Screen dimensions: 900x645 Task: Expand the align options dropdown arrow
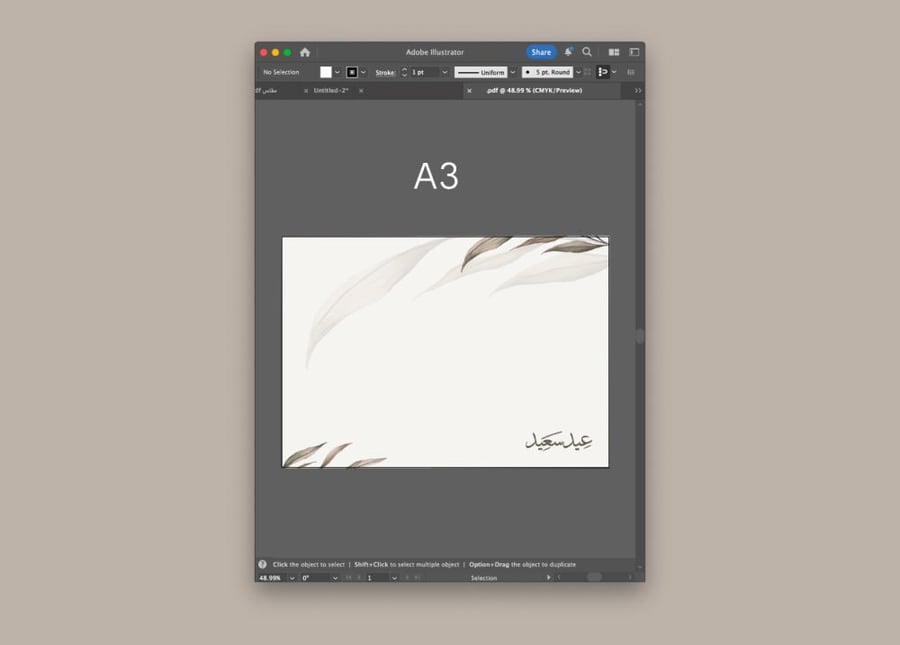[614, 72]
